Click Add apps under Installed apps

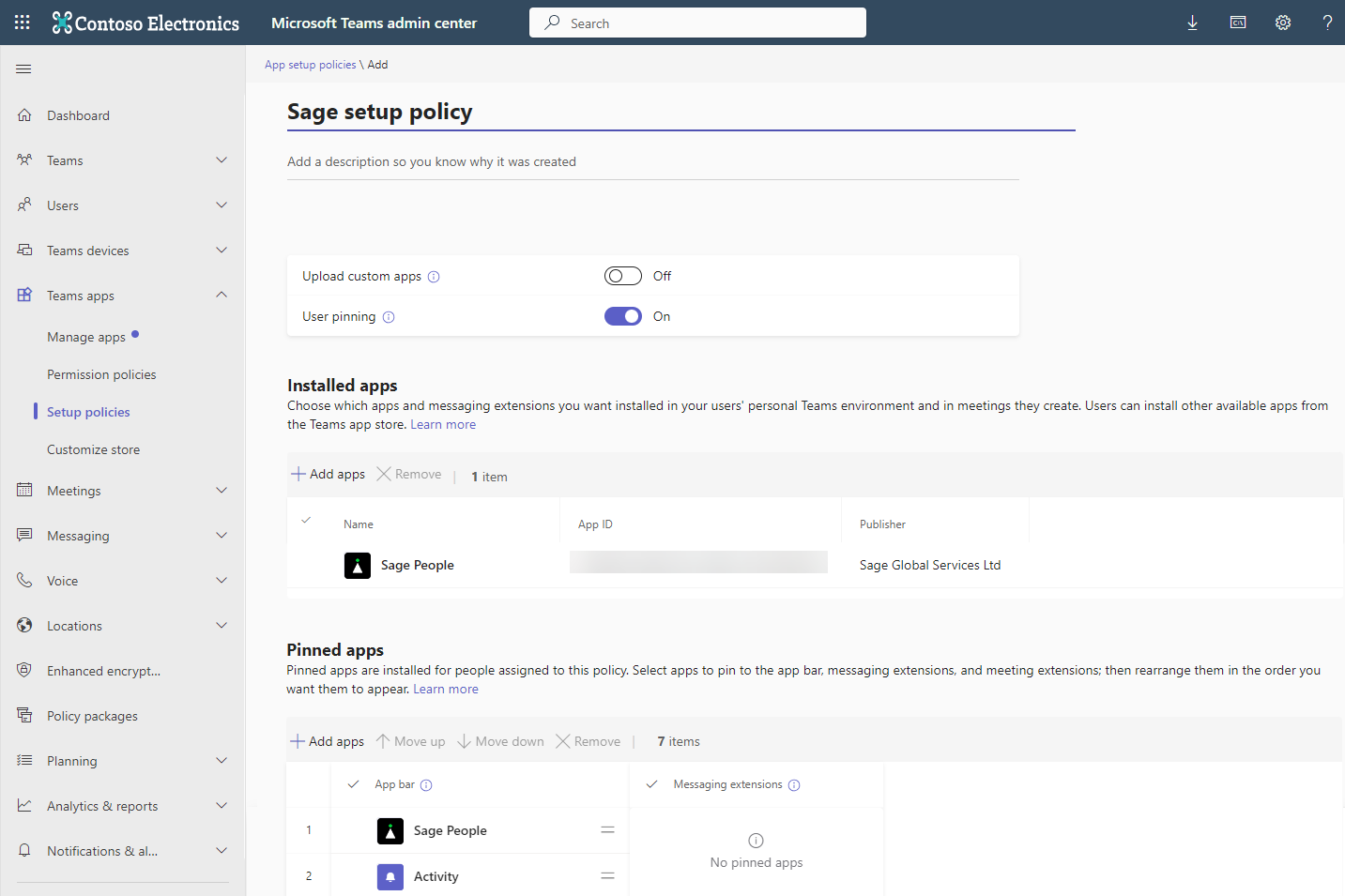click(328, 475)
